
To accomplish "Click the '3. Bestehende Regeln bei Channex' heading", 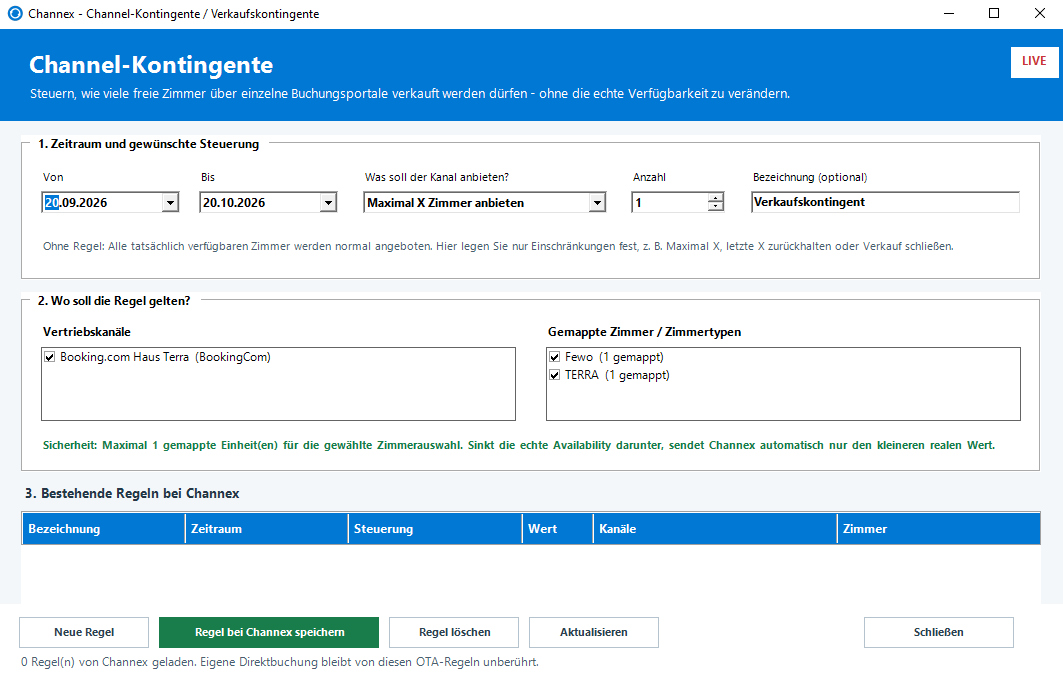I will (132, 494).
